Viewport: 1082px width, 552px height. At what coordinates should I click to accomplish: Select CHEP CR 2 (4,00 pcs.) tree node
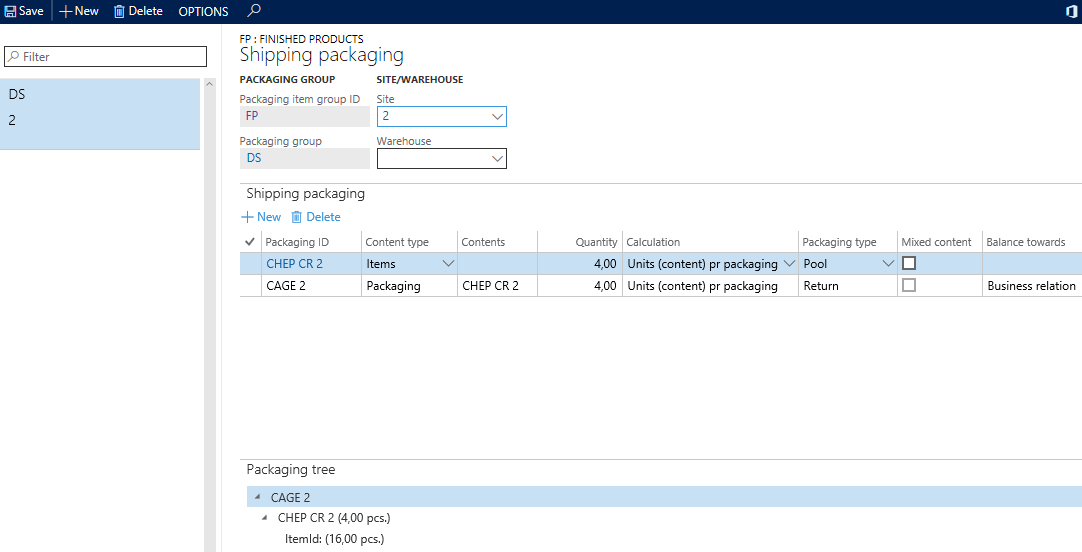[334, 518]
